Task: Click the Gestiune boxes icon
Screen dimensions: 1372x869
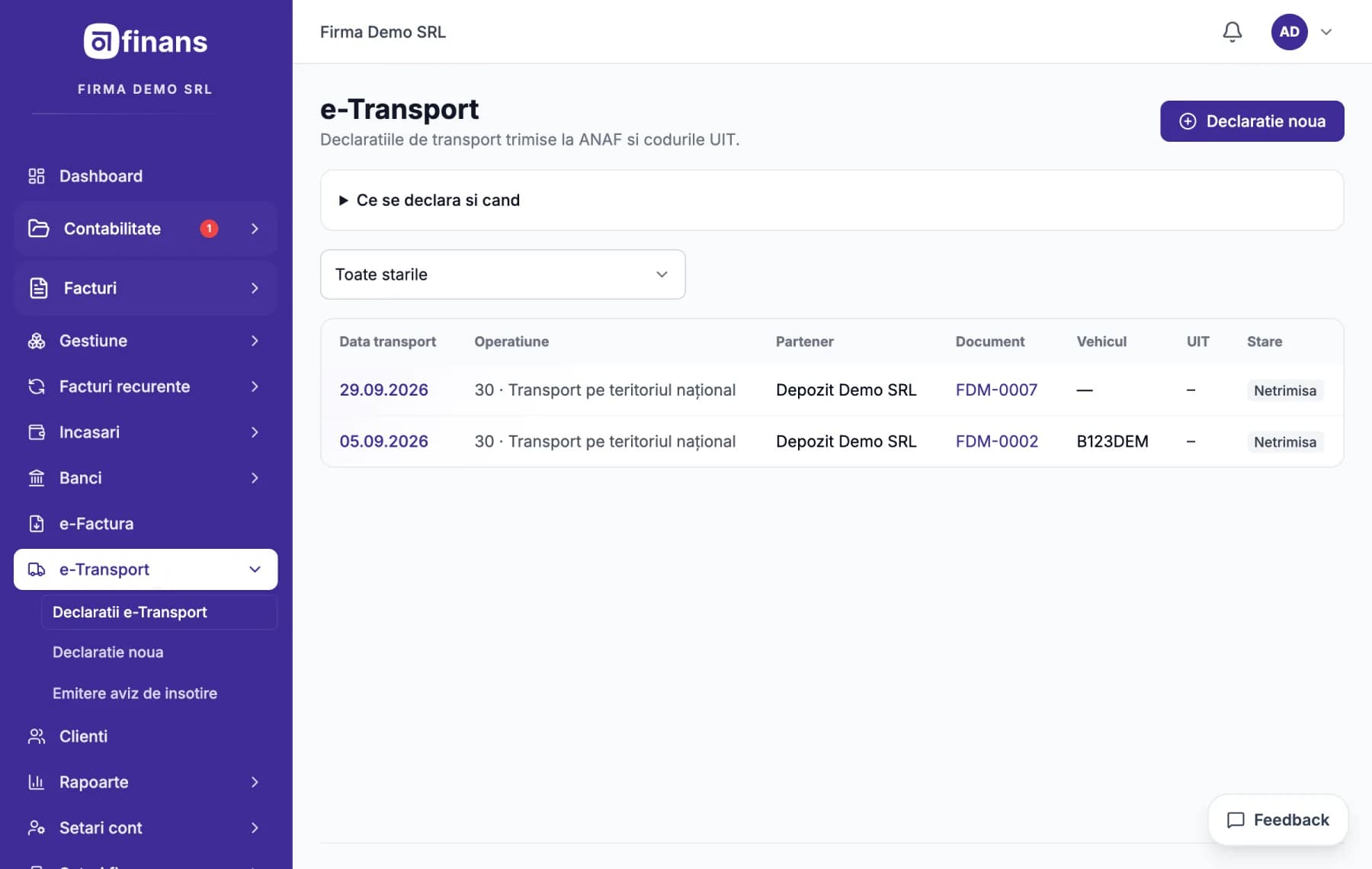Action: point(37,341)
